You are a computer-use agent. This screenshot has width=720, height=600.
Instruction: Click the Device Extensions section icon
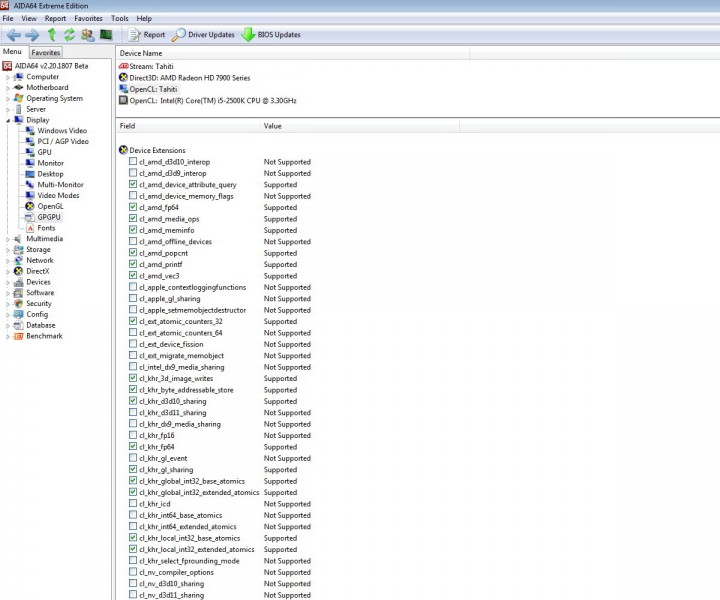123,150
